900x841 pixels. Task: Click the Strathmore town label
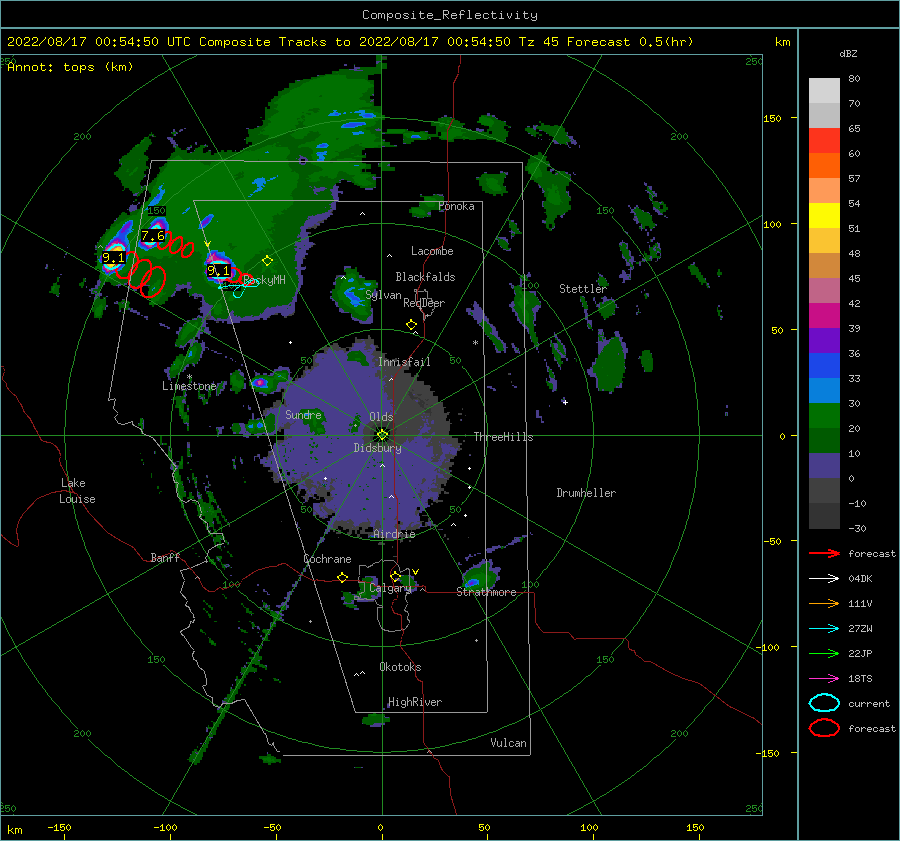pyautogui.click(x=486, y=592)
